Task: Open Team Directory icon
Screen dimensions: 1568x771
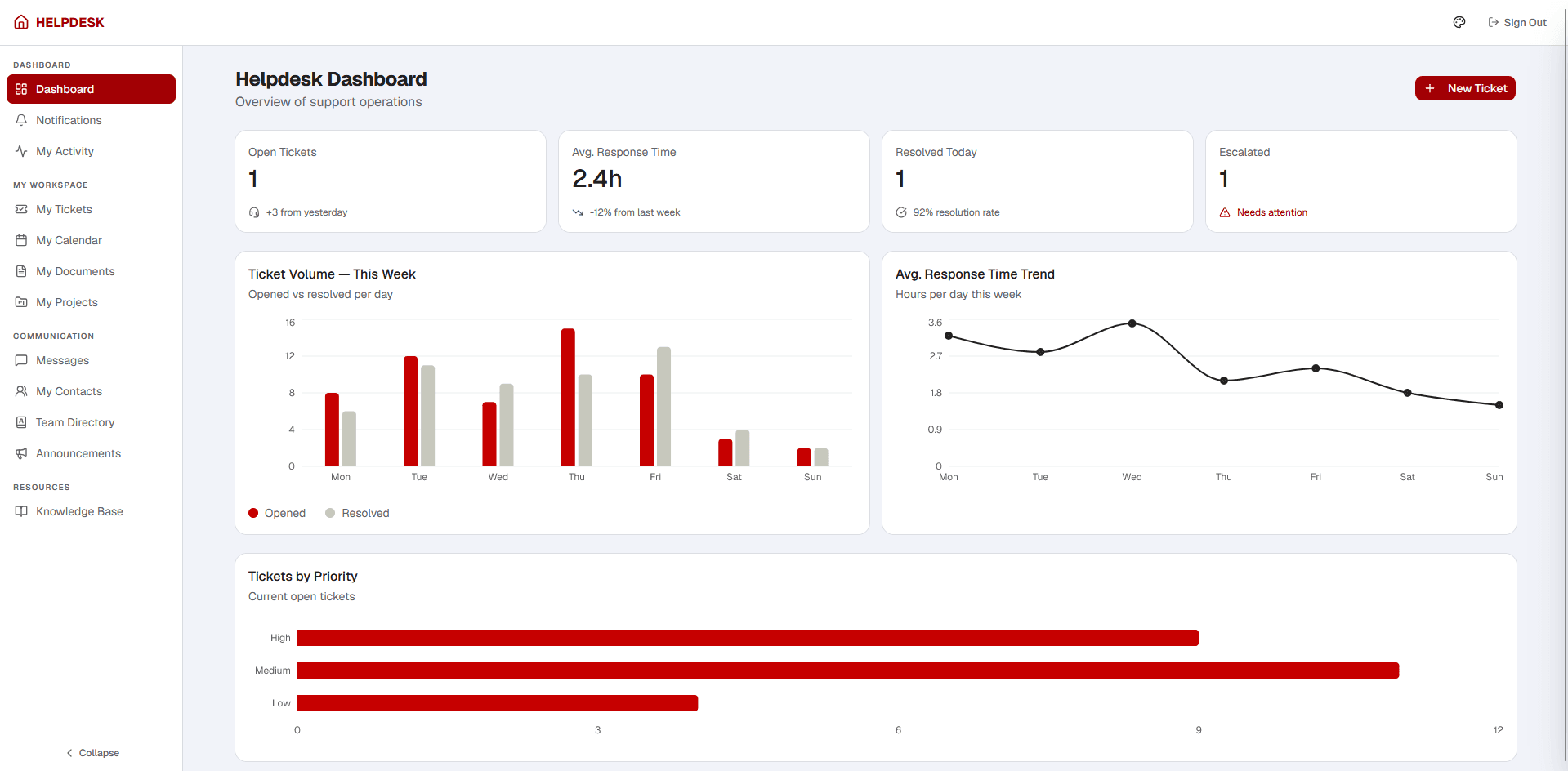Action: click(21, 422)
